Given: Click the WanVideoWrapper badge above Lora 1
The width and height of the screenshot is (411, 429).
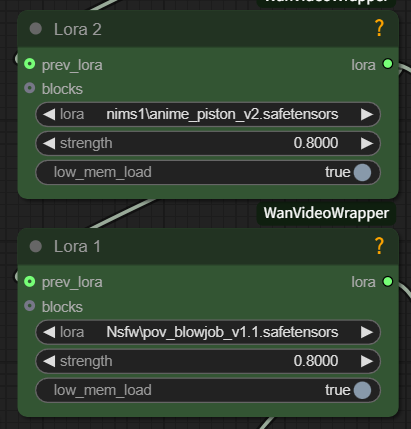Looking at the screenshot, I should 326,213.
